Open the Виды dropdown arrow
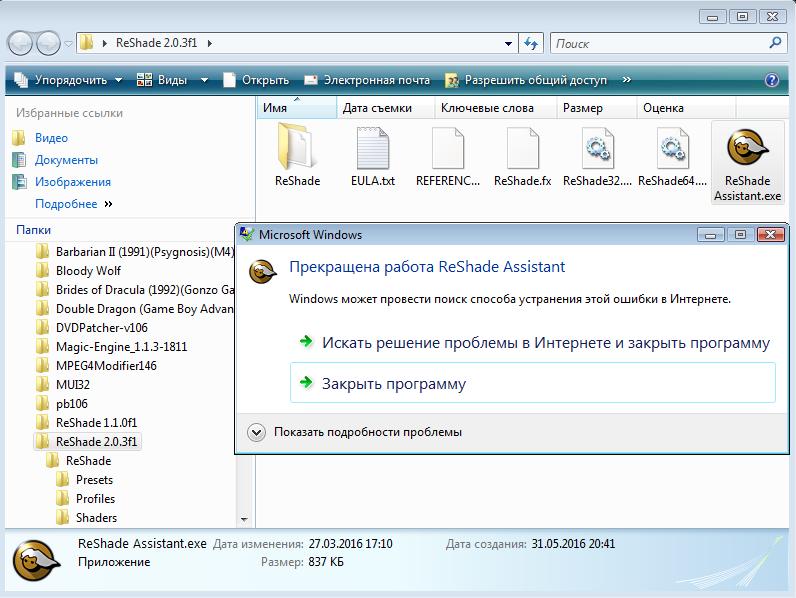796x598 pixels. (204, 80)
